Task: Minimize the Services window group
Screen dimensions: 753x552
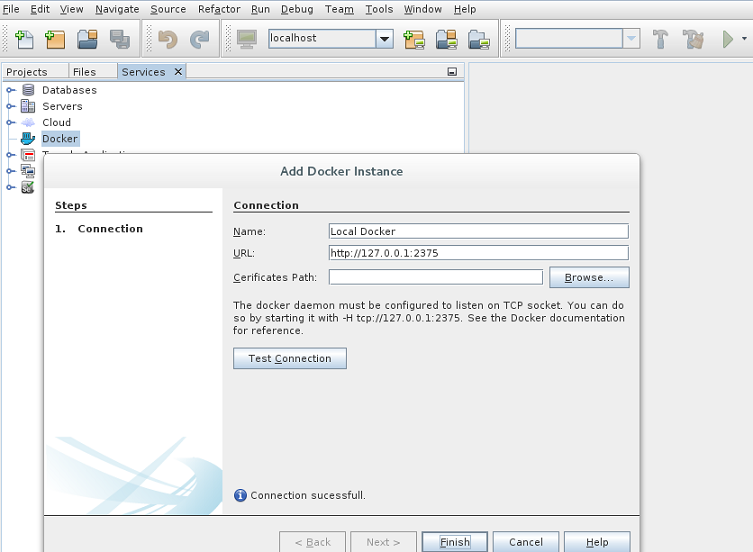Action: (452, 72)
